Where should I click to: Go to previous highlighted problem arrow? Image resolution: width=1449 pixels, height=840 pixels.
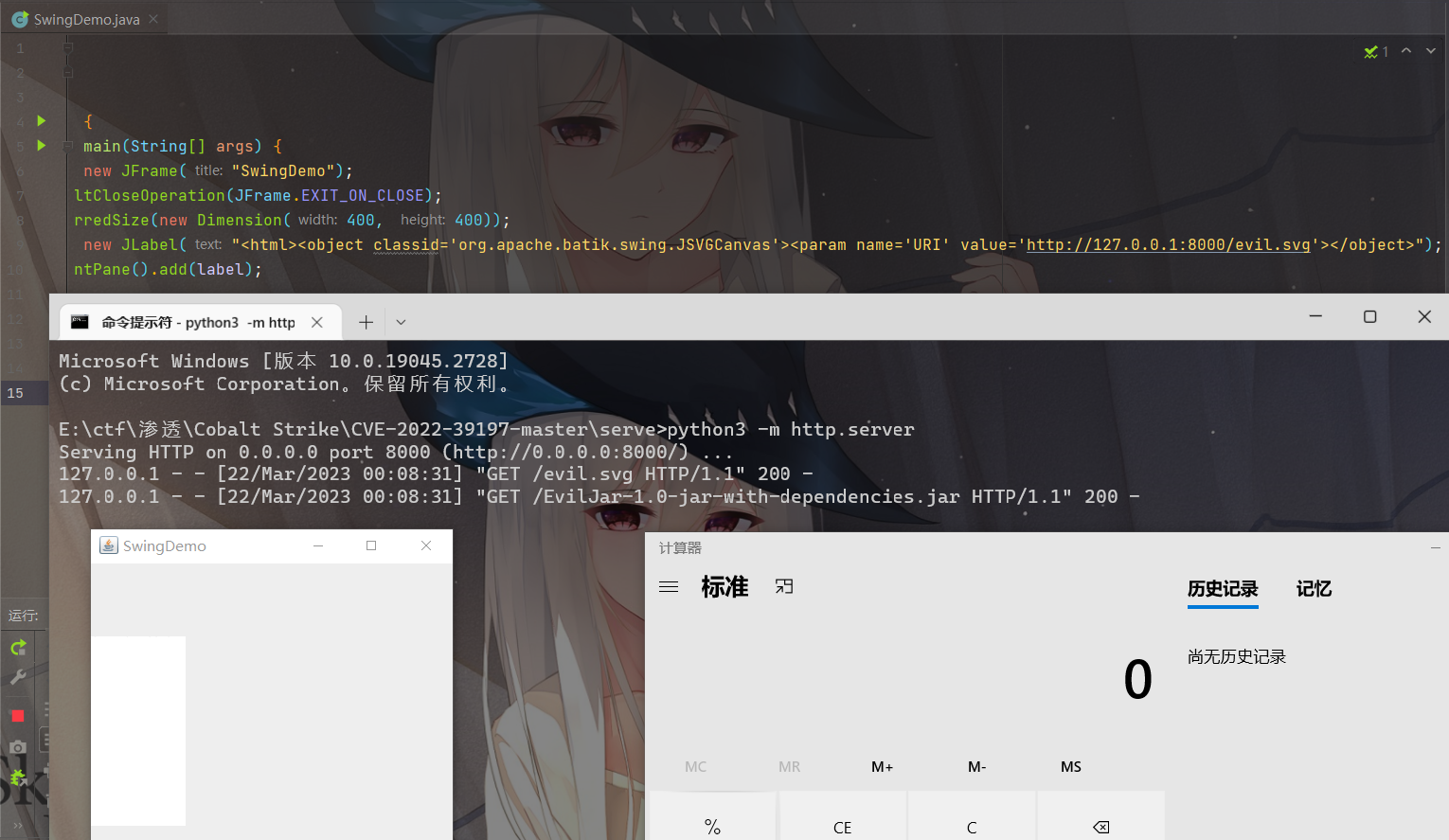click(1406, 50)
